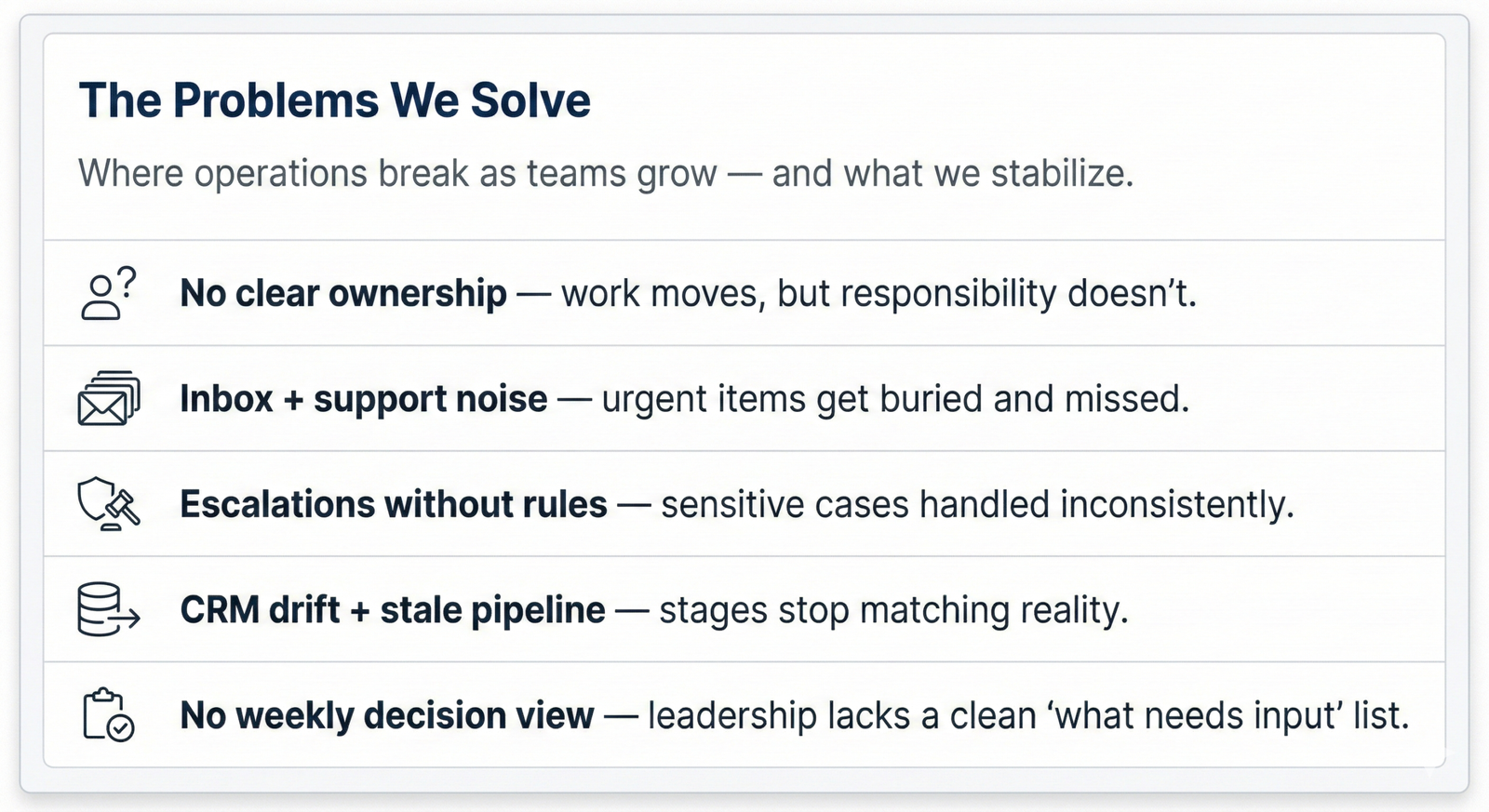Select the bold 'No clear ownership' label

coord(343,294)
